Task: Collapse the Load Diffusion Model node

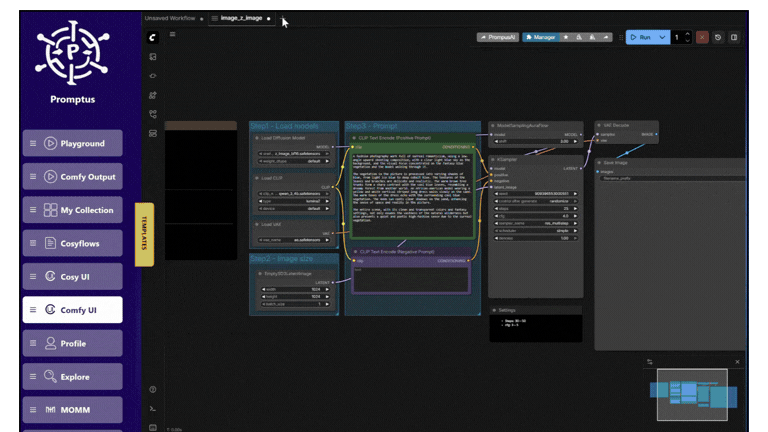Action: click(257, 138)
